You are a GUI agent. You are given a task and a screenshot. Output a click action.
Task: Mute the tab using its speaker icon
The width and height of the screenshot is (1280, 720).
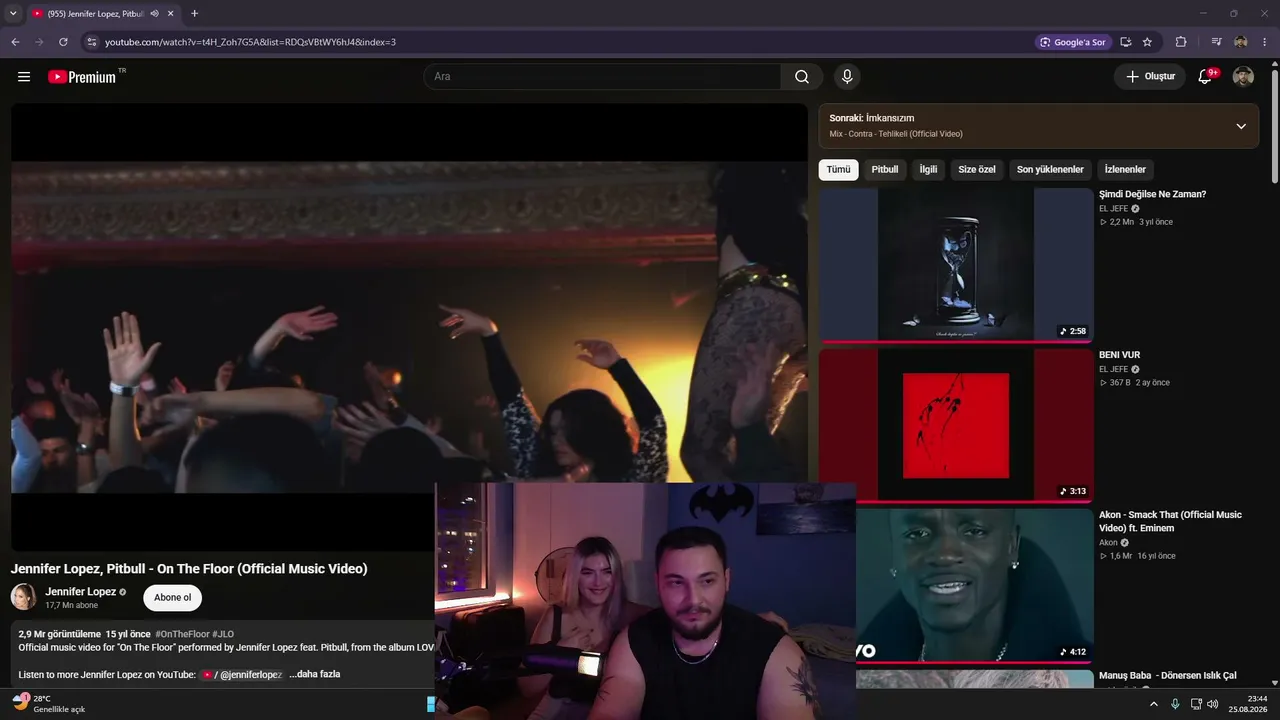(x=154, y=14)
